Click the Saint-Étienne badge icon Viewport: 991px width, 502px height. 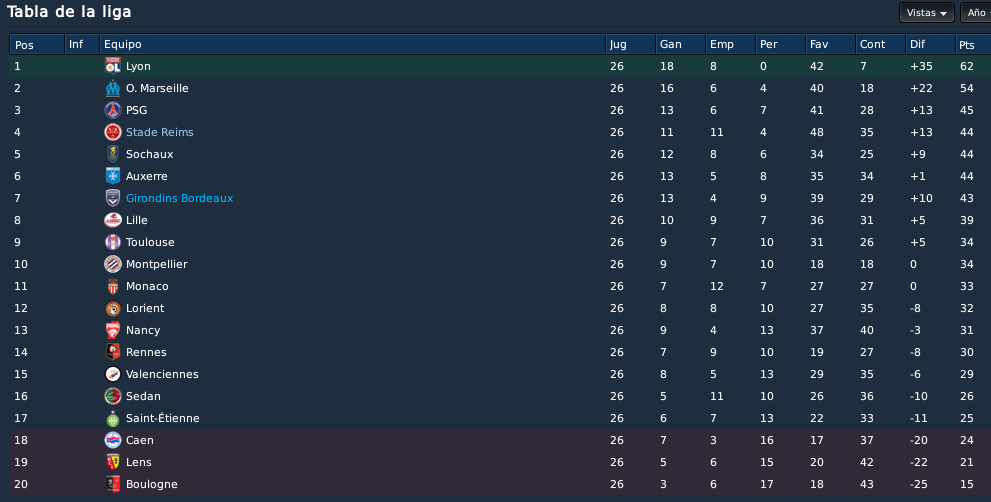112,418
